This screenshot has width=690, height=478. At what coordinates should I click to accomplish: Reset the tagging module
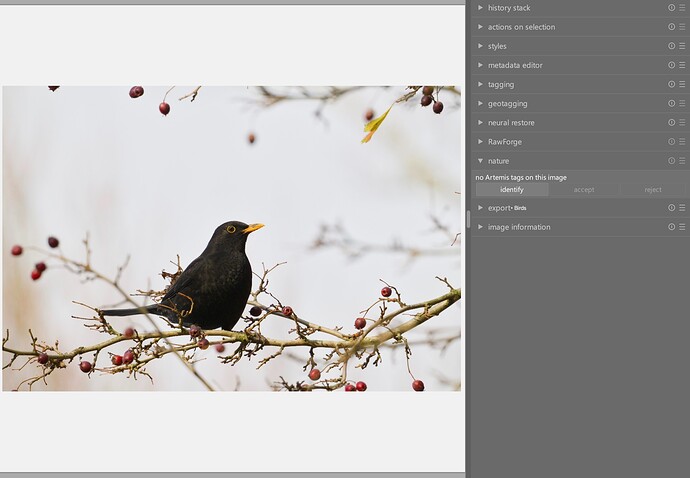[672, 85]
